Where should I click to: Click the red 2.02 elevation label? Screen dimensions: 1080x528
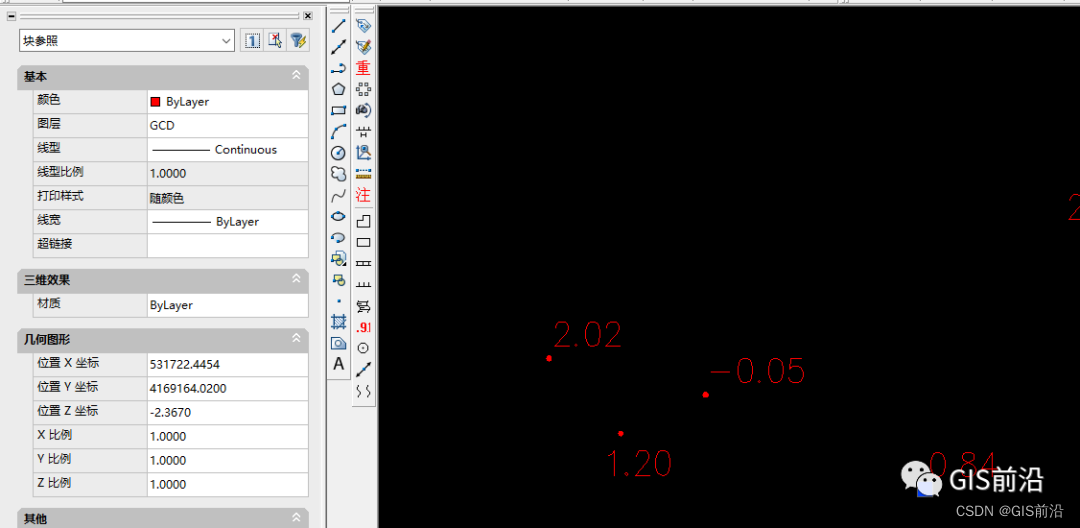pos(588,335)
